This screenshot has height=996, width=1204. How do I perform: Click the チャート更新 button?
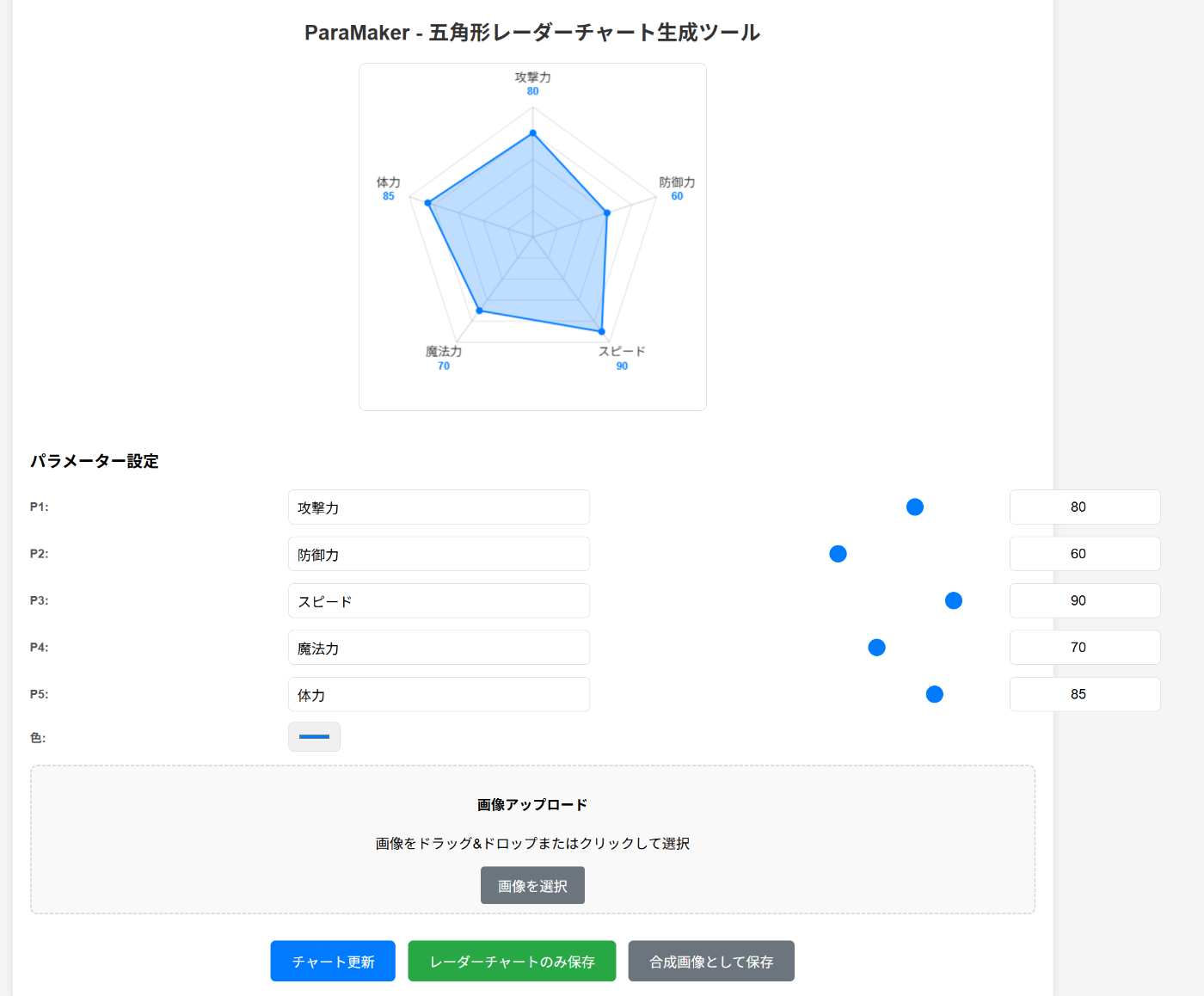click(x=333, y=962)
